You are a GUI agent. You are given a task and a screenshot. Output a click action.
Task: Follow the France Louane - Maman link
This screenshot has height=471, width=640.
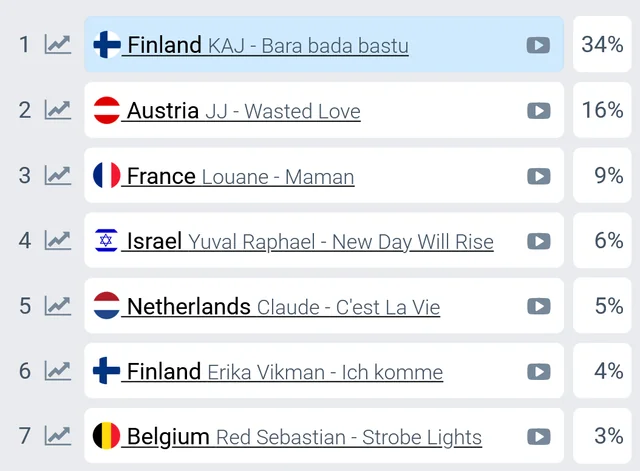(240, 176)
